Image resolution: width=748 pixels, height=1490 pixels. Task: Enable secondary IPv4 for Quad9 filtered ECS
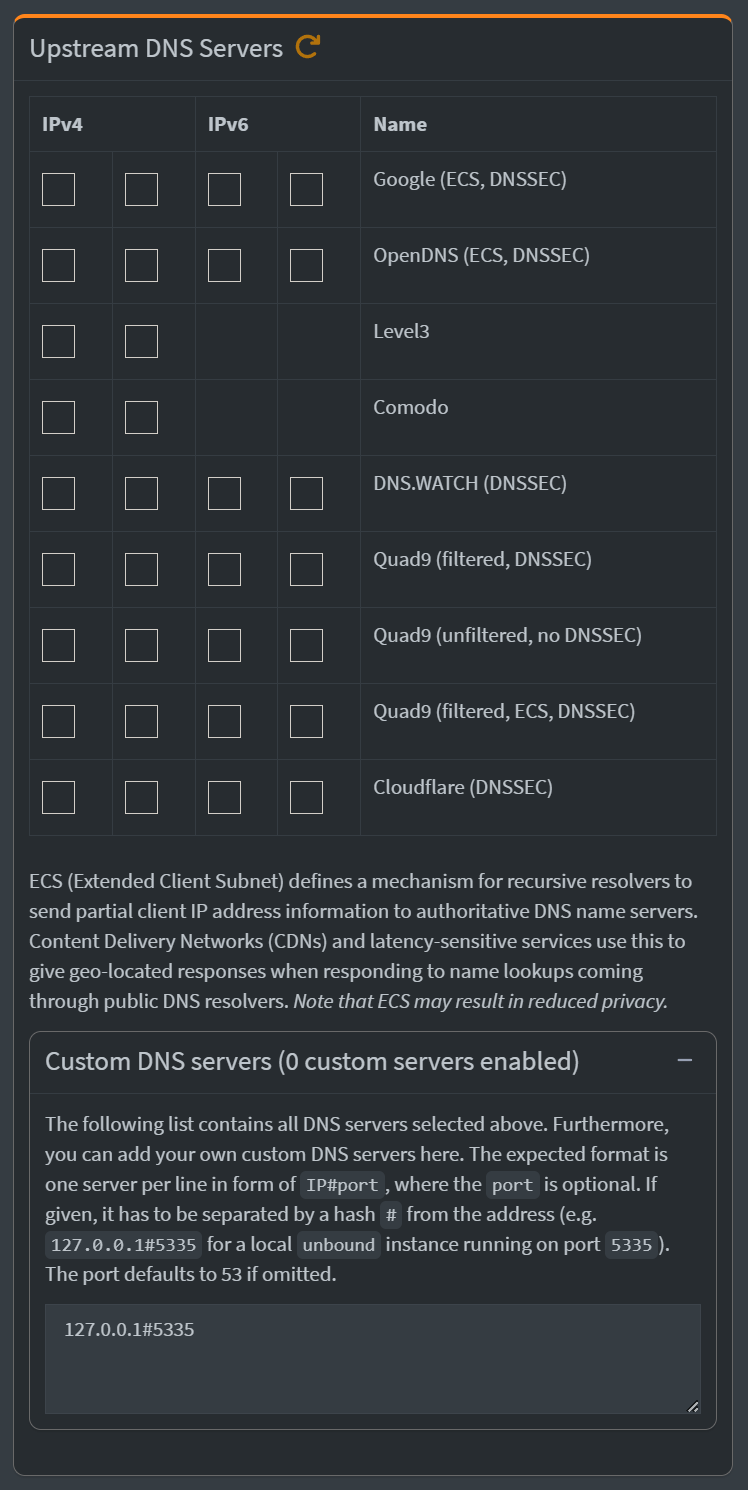pos(140,720)
